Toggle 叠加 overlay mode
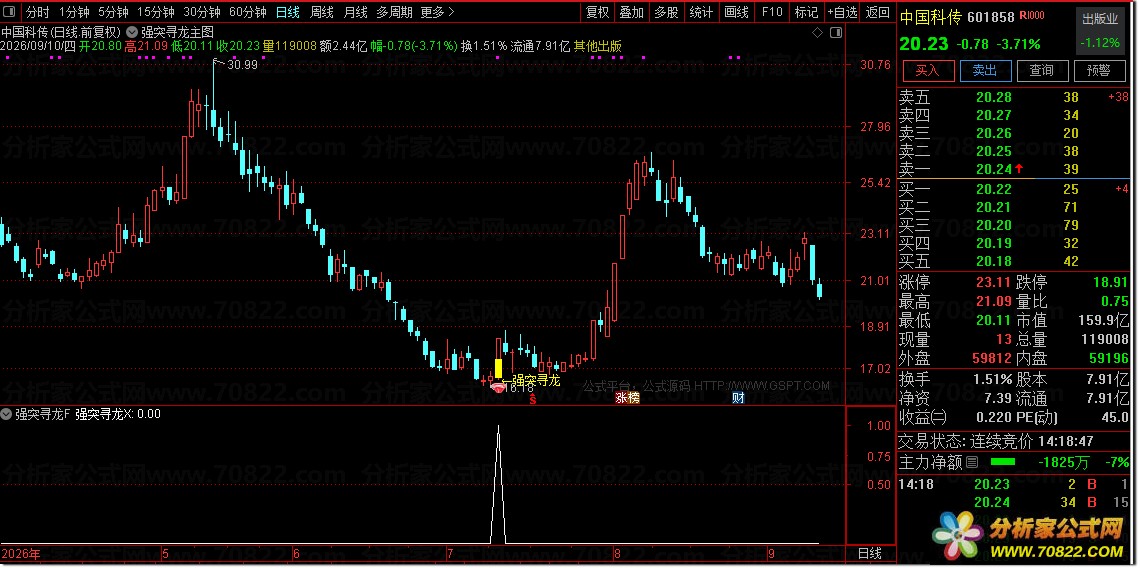The image size is (1140, 568). coord(631,12)
